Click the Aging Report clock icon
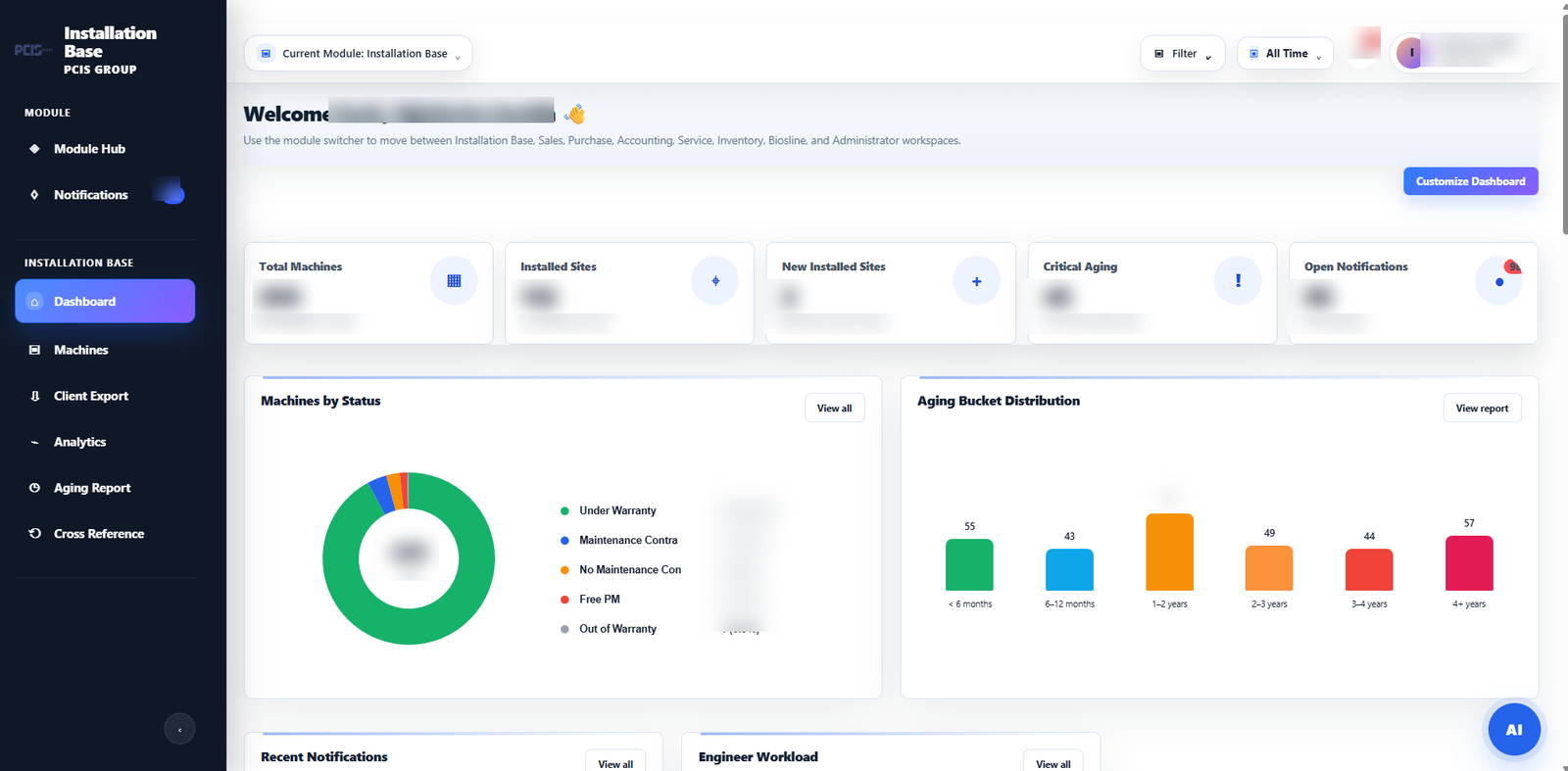1568x771 pixels. pos(34,488)
